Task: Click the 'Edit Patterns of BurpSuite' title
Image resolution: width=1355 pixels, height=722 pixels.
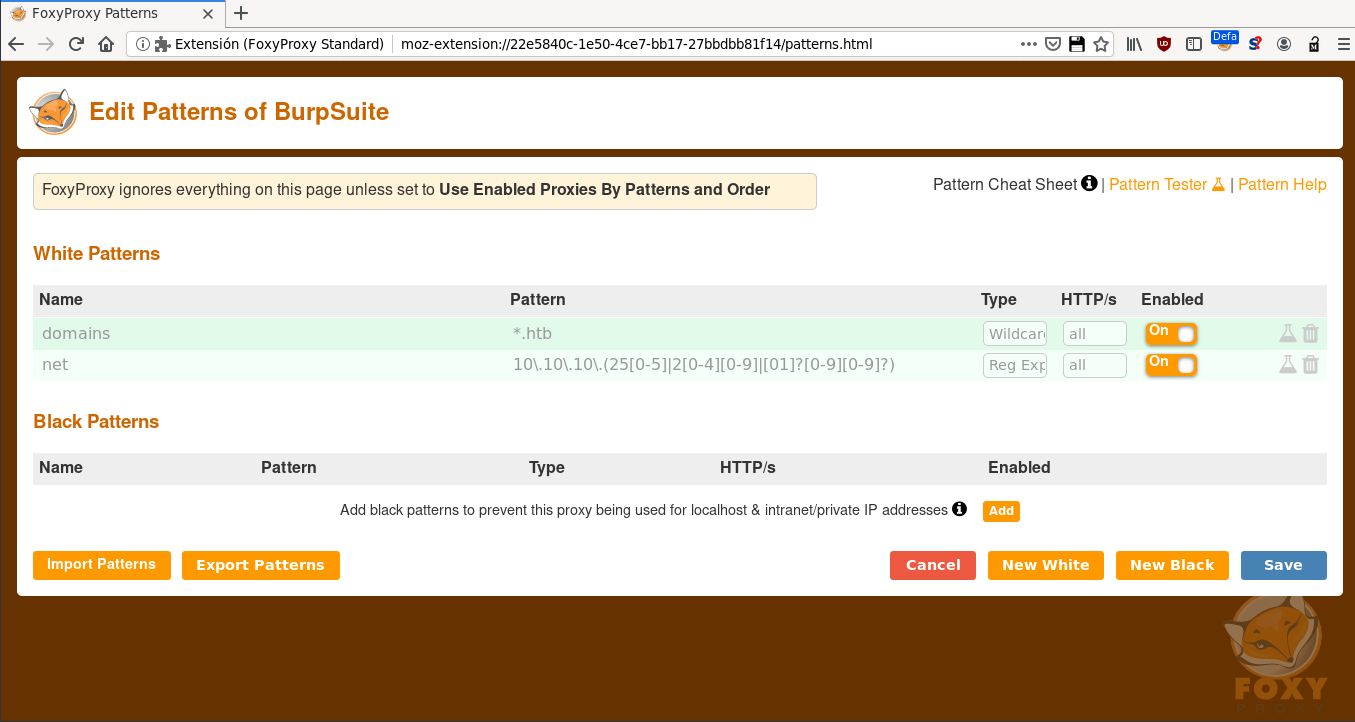Action: tap(239, 112)
